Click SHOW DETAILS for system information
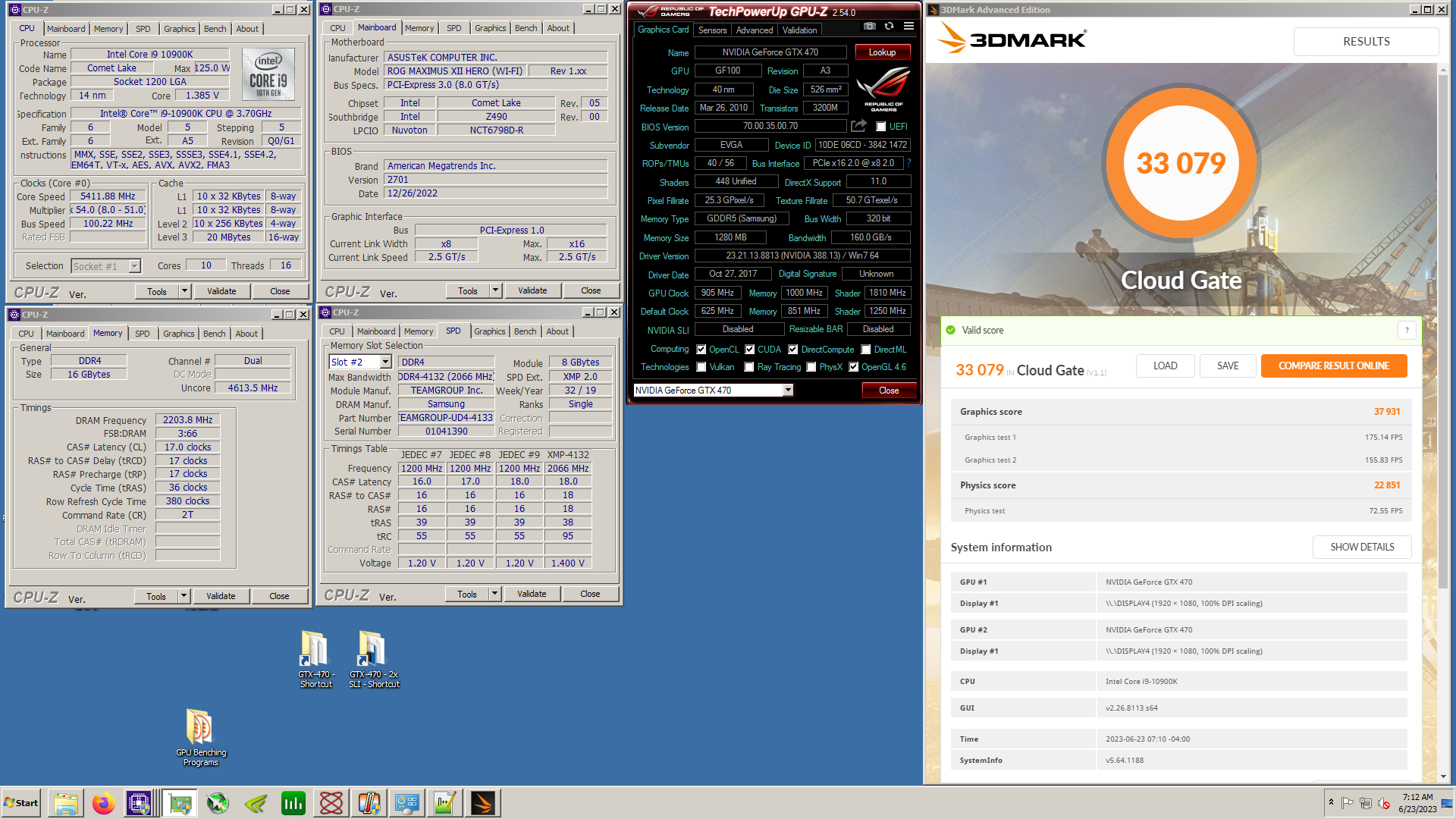Screen dimensions: 1456x819 tap(1362, 547)
